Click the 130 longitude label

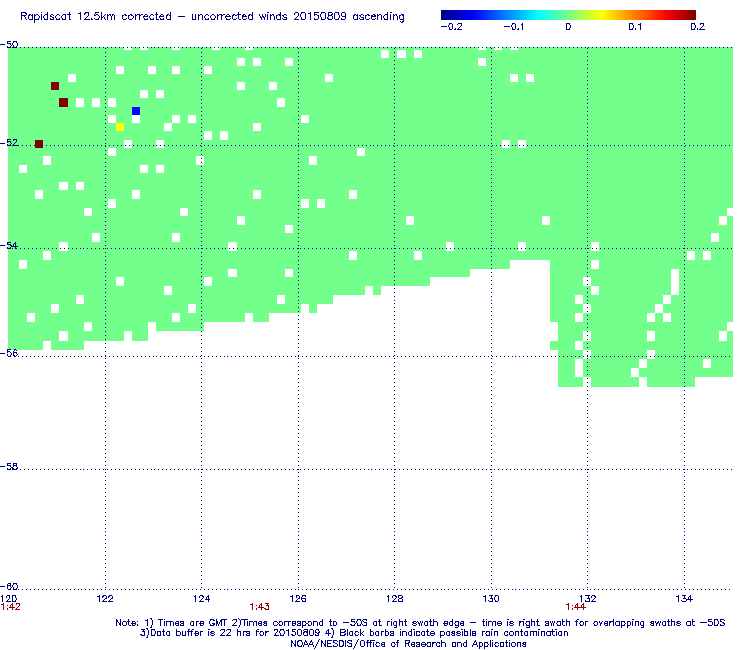pos(491,599)
